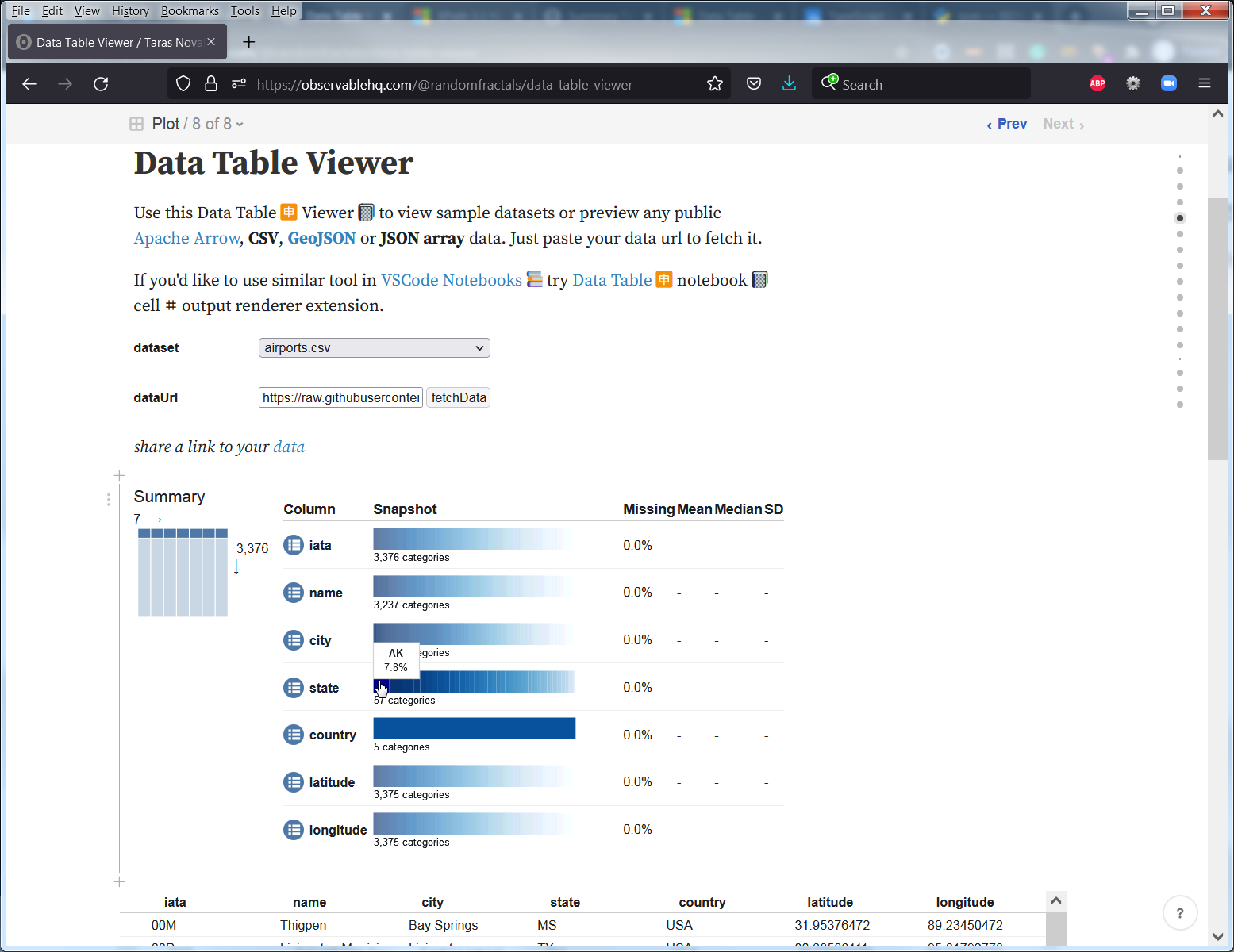Click the country snapshot bar
Screen dimensions: 1234x952
474,728
